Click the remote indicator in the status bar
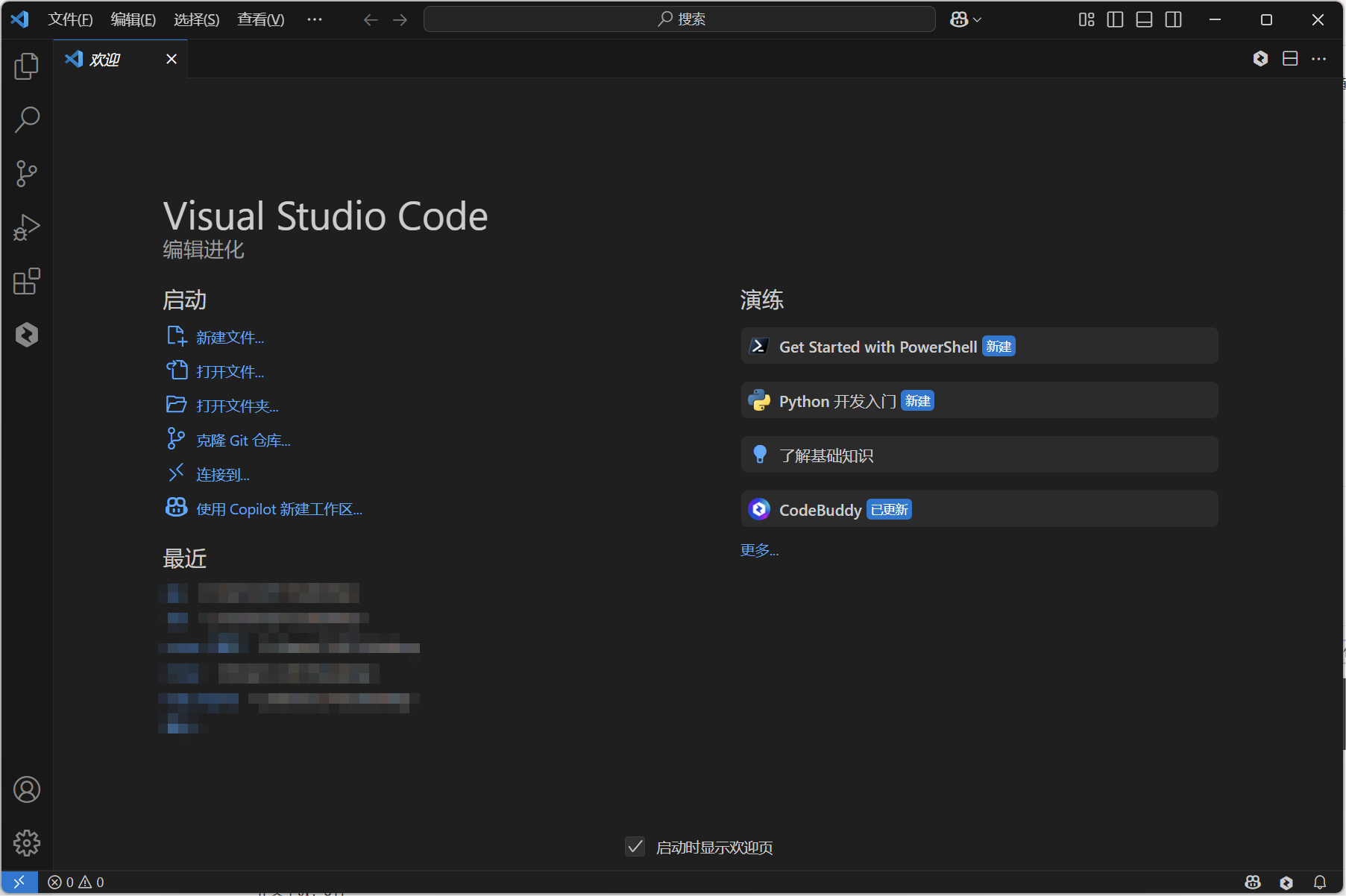 point(19,882)
